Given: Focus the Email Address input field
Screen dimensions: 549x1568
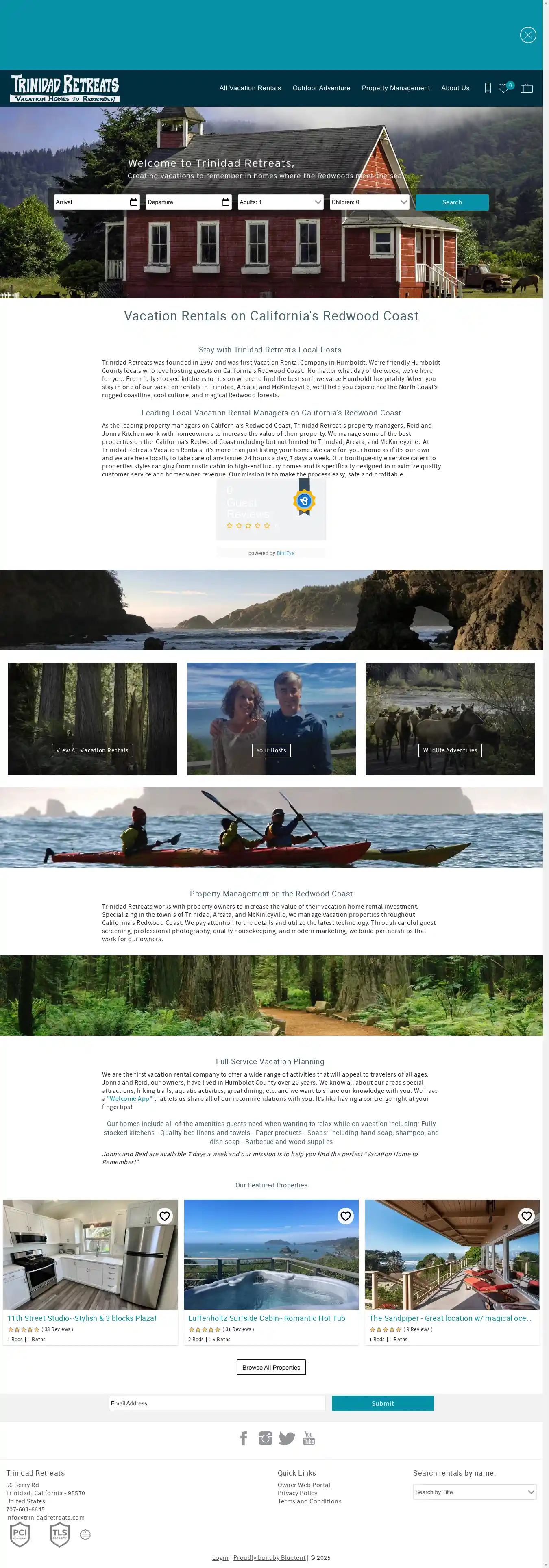Looking at the screenshot, I should coord(217,1403).
